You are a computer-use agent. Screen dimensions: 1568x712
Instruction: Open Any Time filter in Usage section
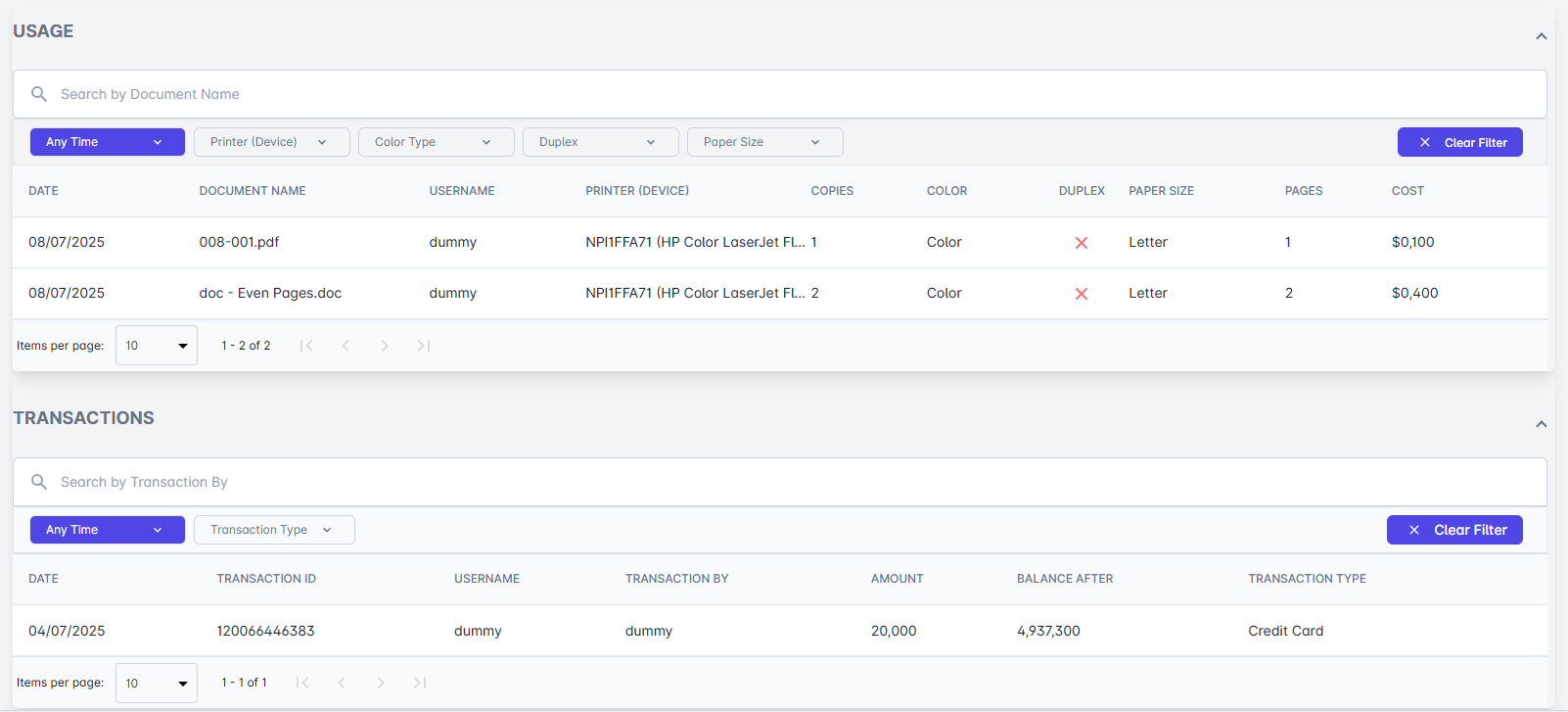tap(107, 142)
